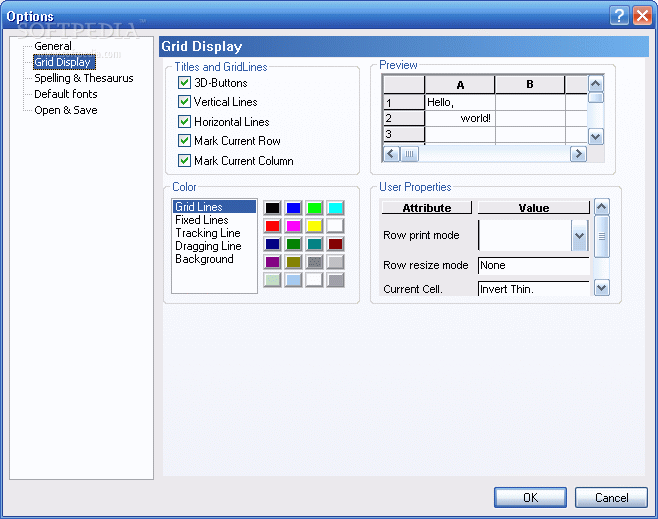Screen dimensions: 658x519
Task: Toggle Mark Current Column checkbox
Action: click(184, 160)
